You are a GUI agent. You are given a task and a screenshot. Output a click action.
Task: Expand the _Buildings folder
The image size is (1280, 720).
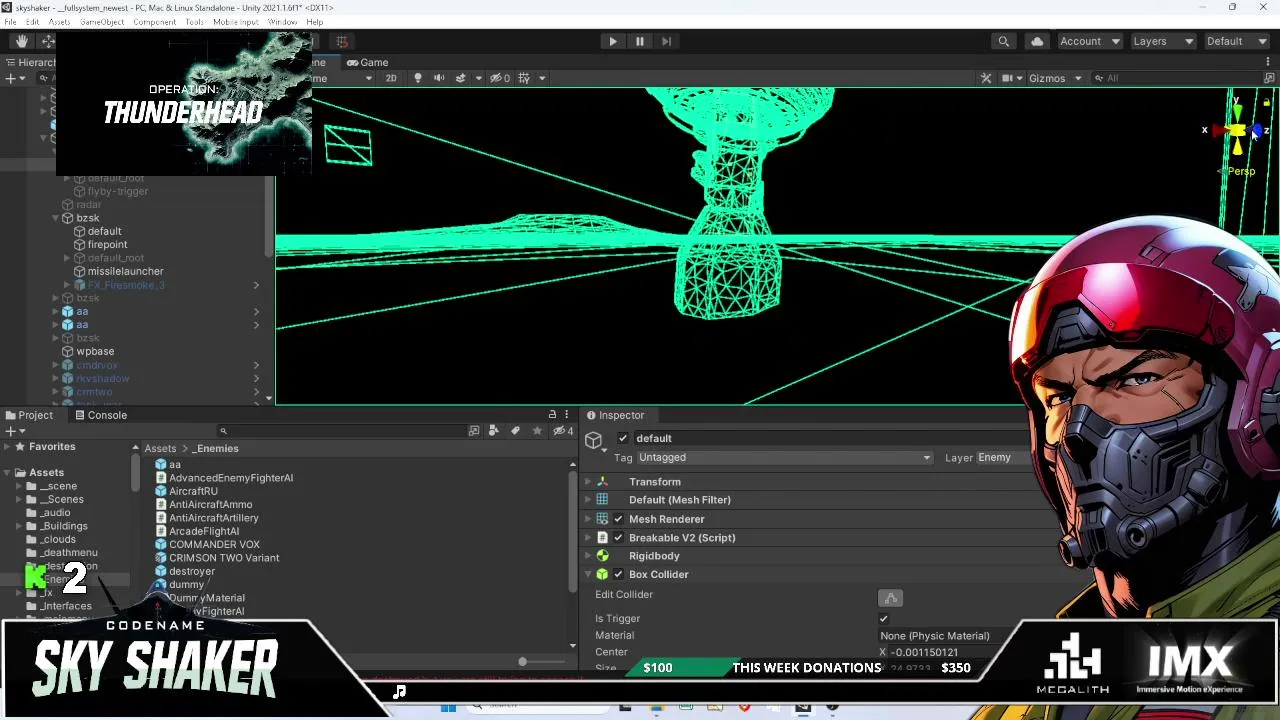(18, 526)
